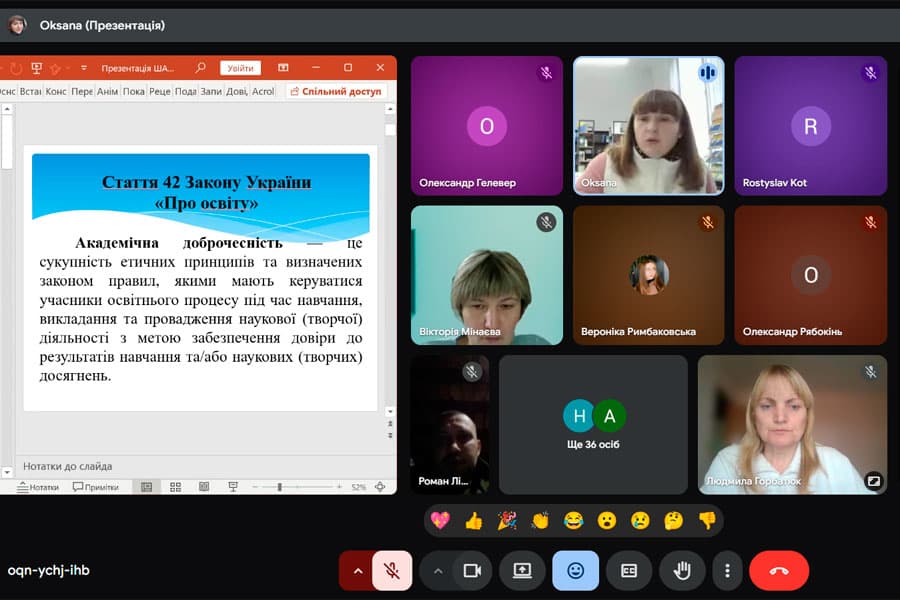This screenshot has width=900, height=600.
Task: Unmute the microphone in Meet toolbar
Action: tap(392, 570)
